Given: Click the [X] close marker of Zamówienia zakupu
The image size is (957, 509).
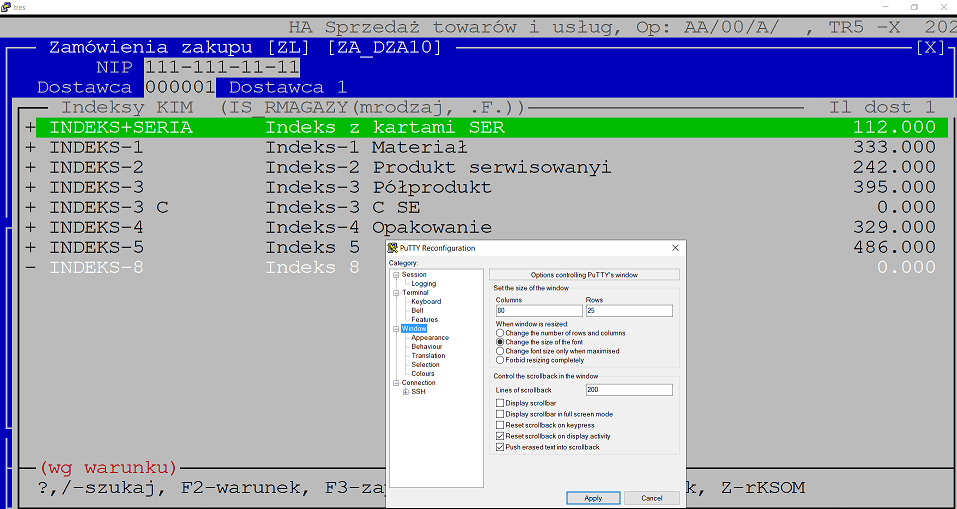Looking at the screenshot, I should (x=930, y=48).
